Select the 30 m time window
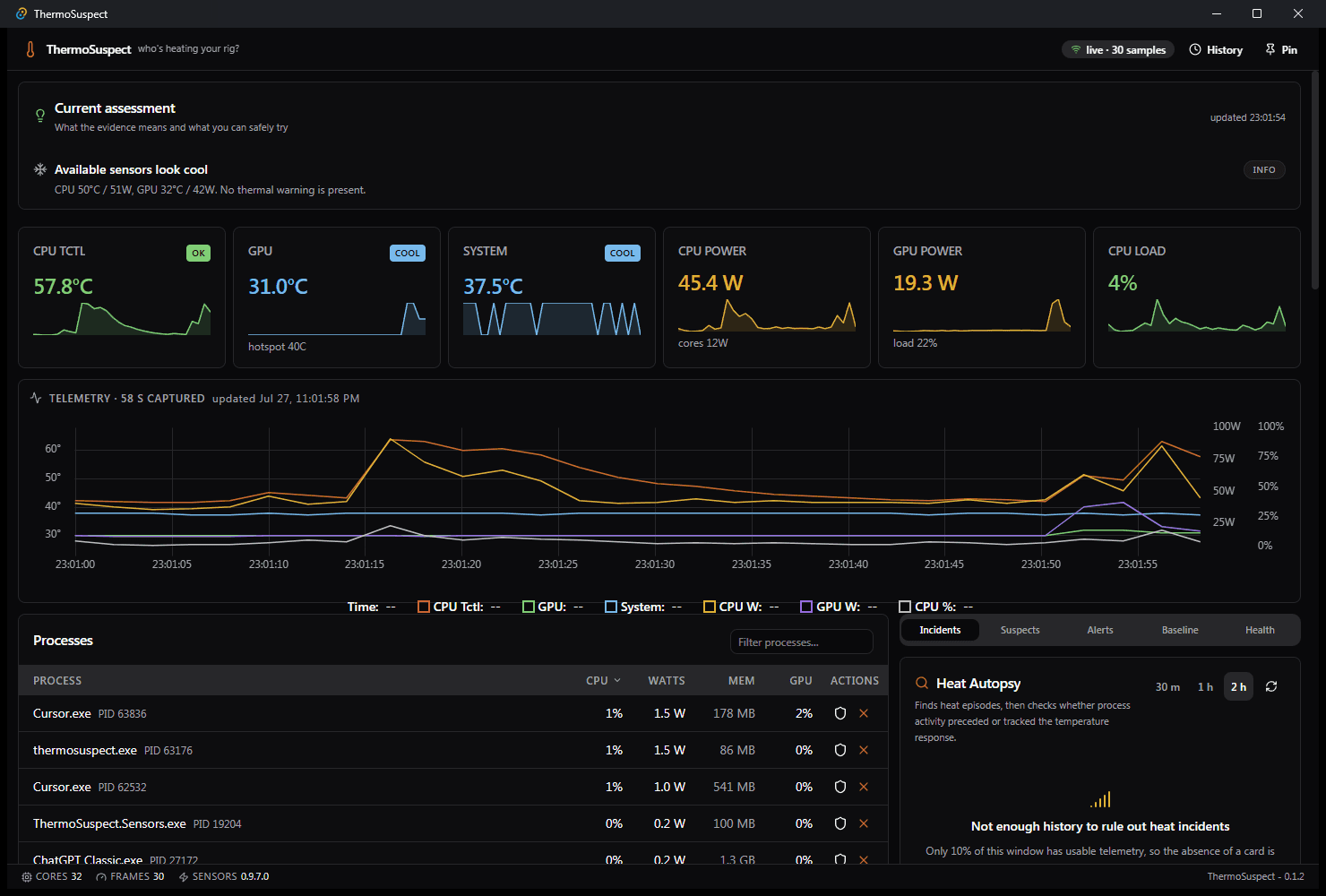Image resolution: width=1326 pixels, height=896 pixels. pos(1167,686)
